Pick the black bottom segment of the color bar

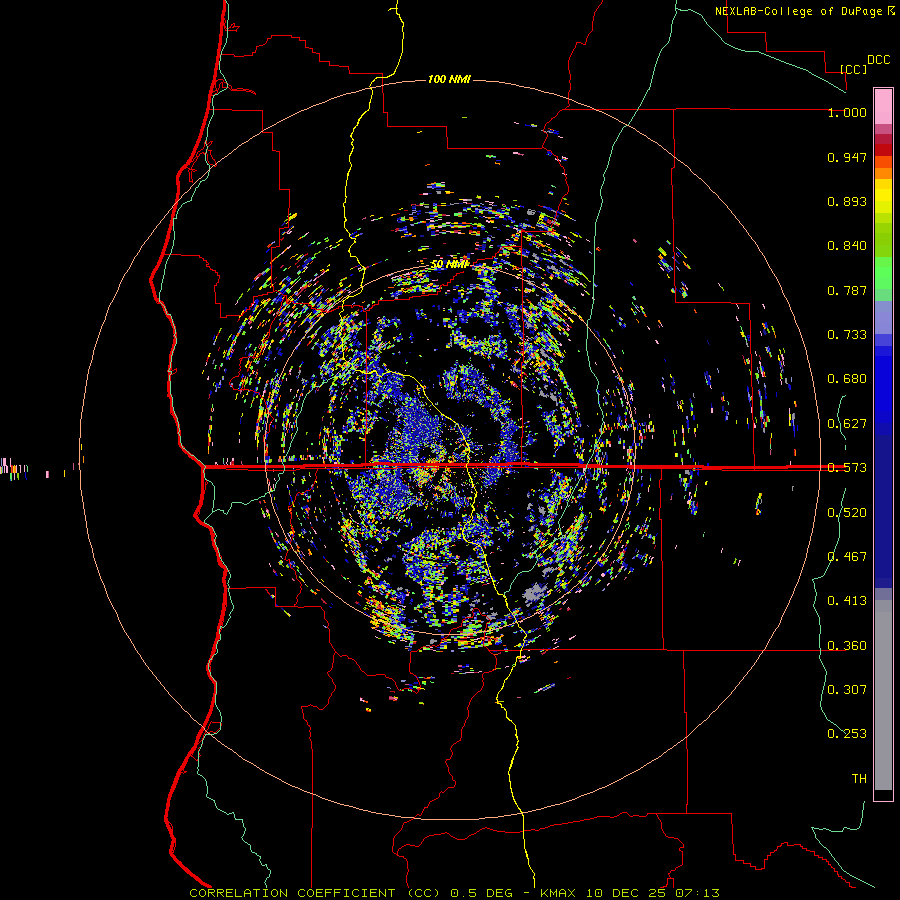(x=883, y=794)
